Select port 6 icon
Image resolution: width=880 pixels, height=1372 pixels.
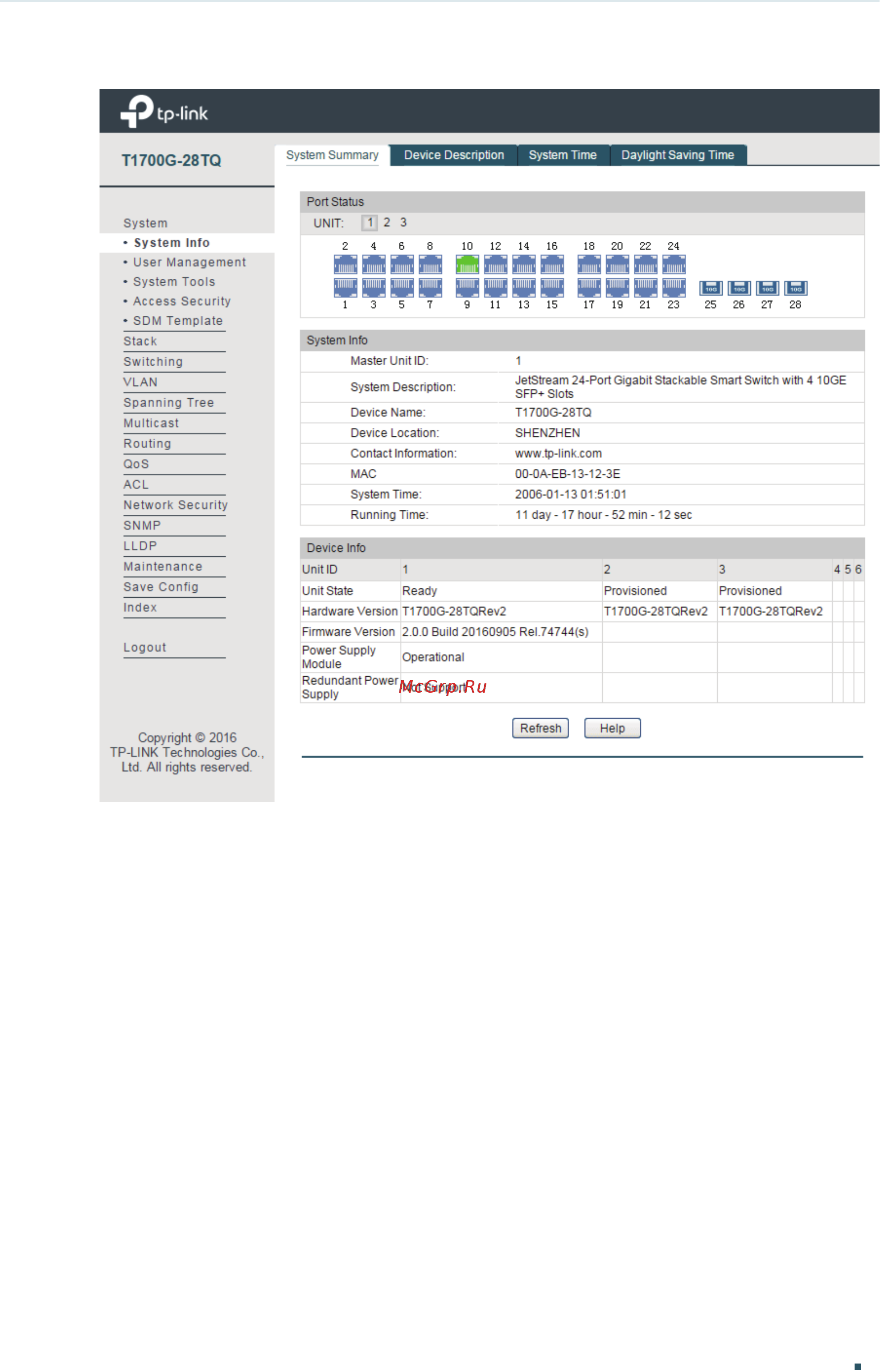click(402, 264)
